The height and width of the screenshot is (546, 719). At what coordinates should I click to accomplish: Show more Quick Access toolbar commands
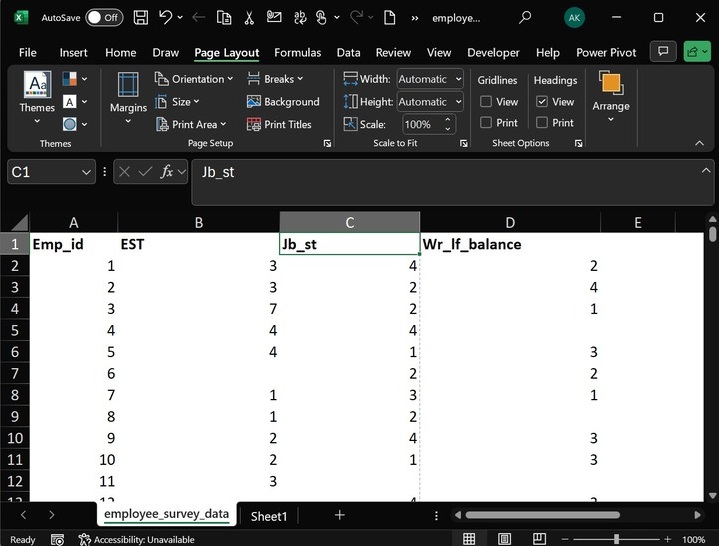point(415,18)
